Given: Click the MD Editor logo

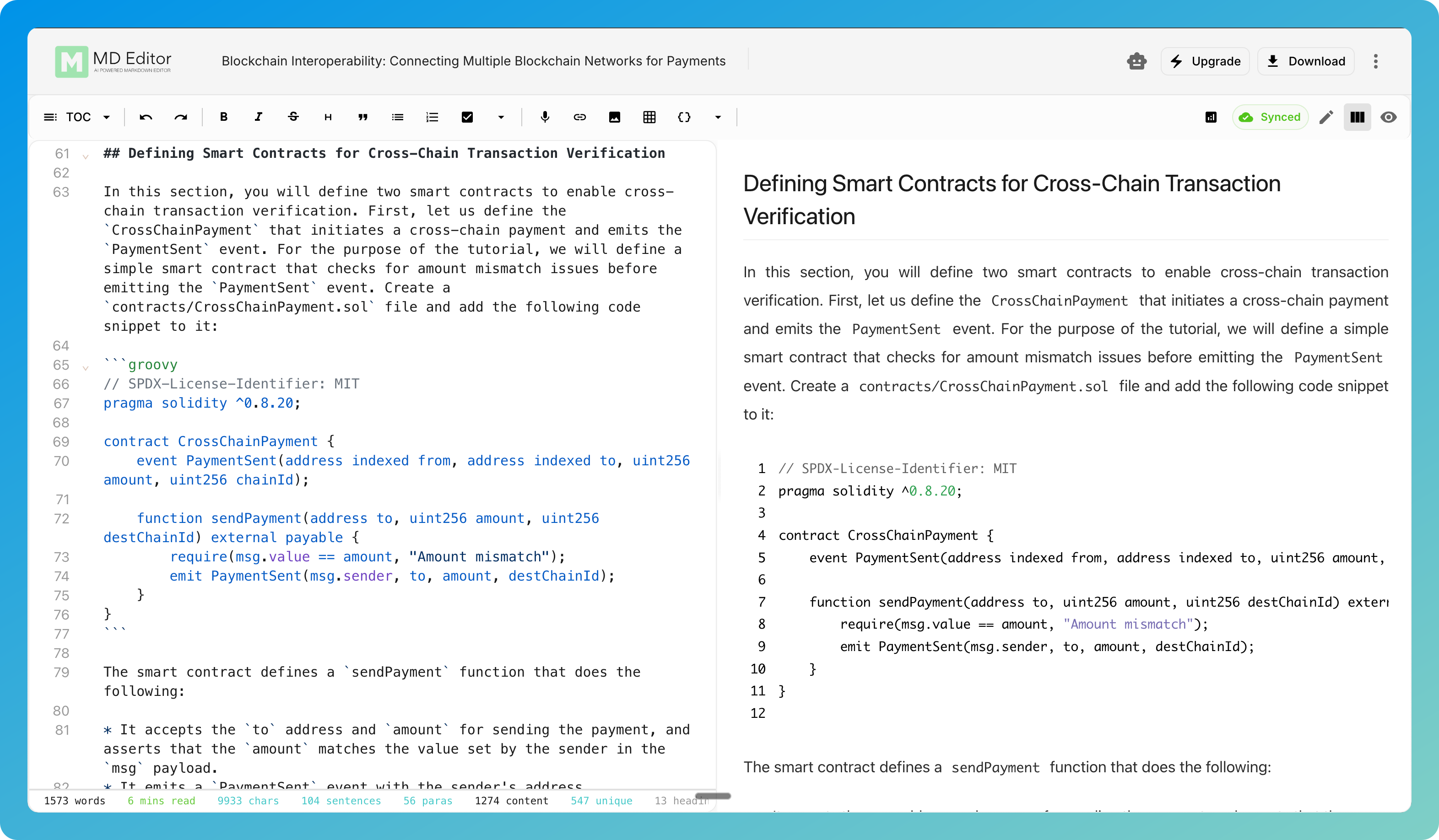Looking at the screenshot, I should pos(113,62).
